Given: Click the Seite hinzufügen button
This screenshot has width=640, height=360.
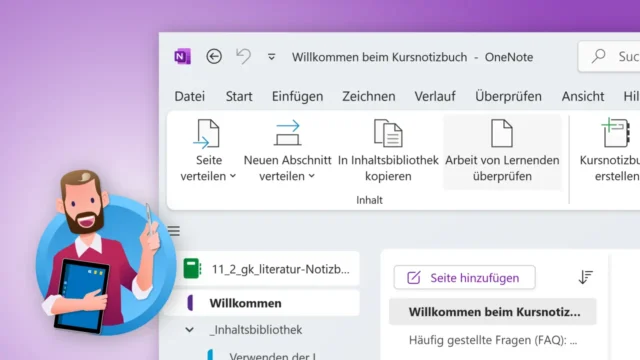Looking at the screenshot, I should (x=464, y=278).
